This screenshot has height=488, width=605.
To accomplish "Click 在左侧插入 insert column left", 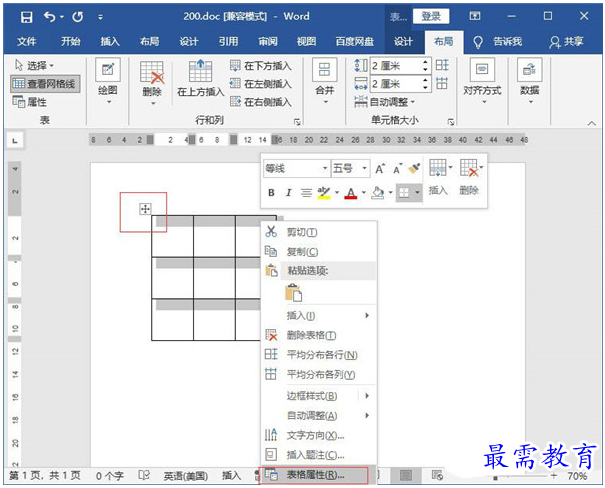I will click(x=260, y=84).
